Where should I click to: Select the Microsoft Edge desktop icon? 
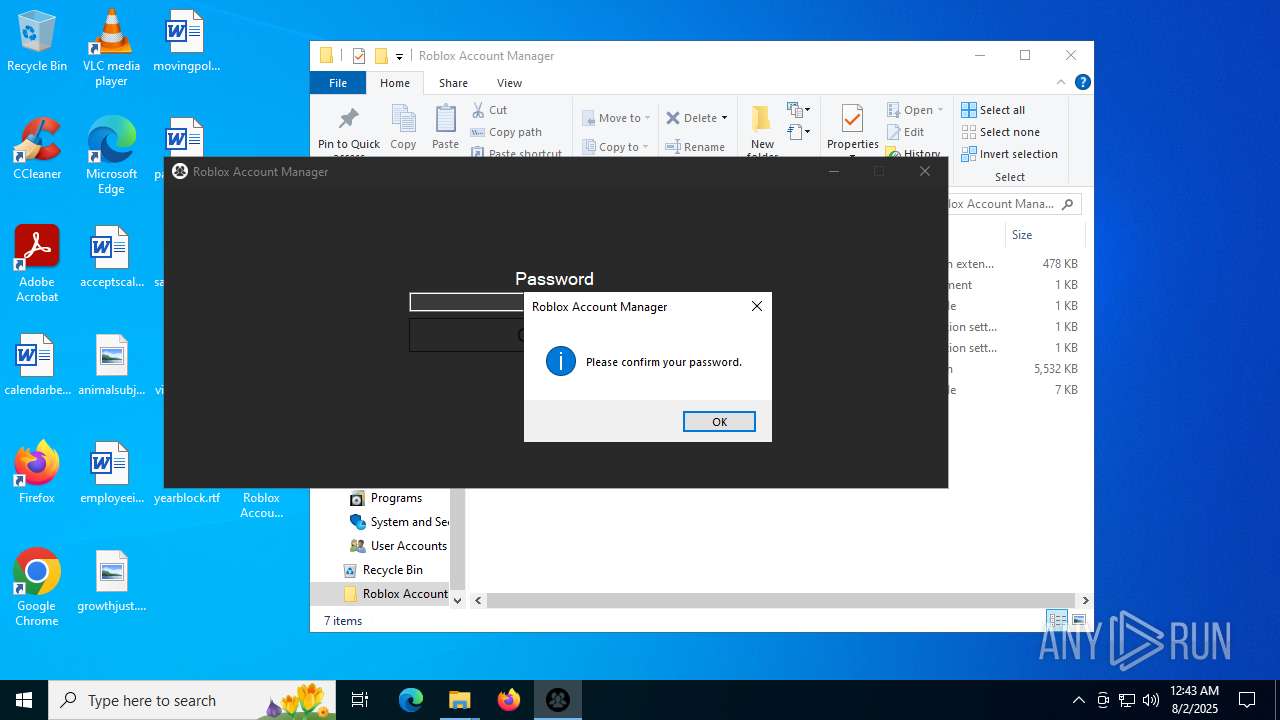pos(111,156)
